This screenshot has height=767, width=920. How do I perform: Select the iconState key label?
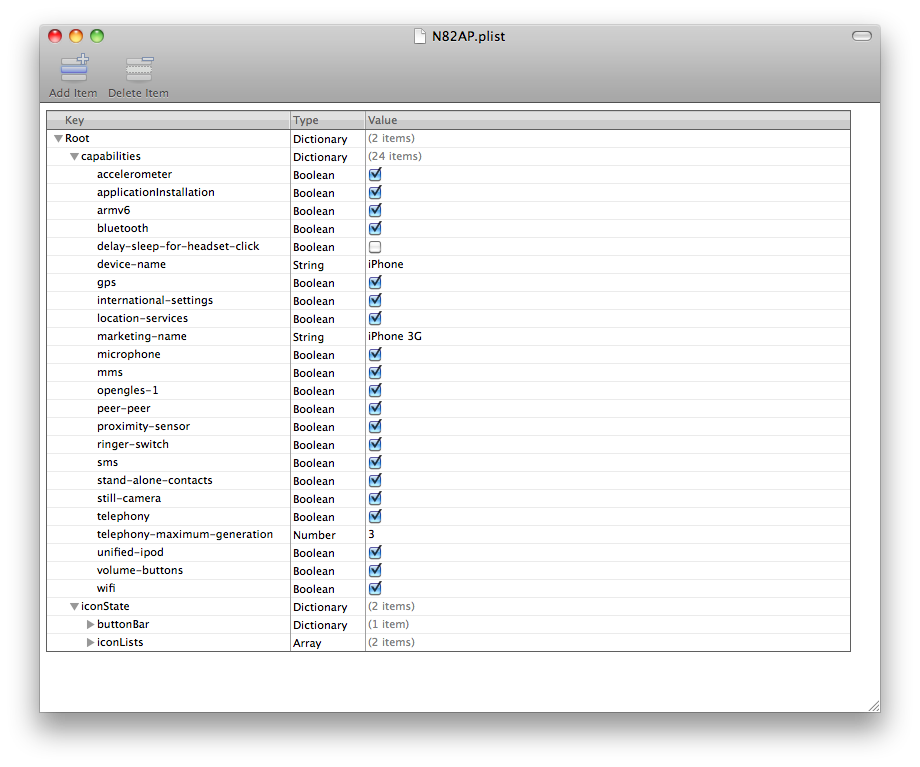point(105,606)
